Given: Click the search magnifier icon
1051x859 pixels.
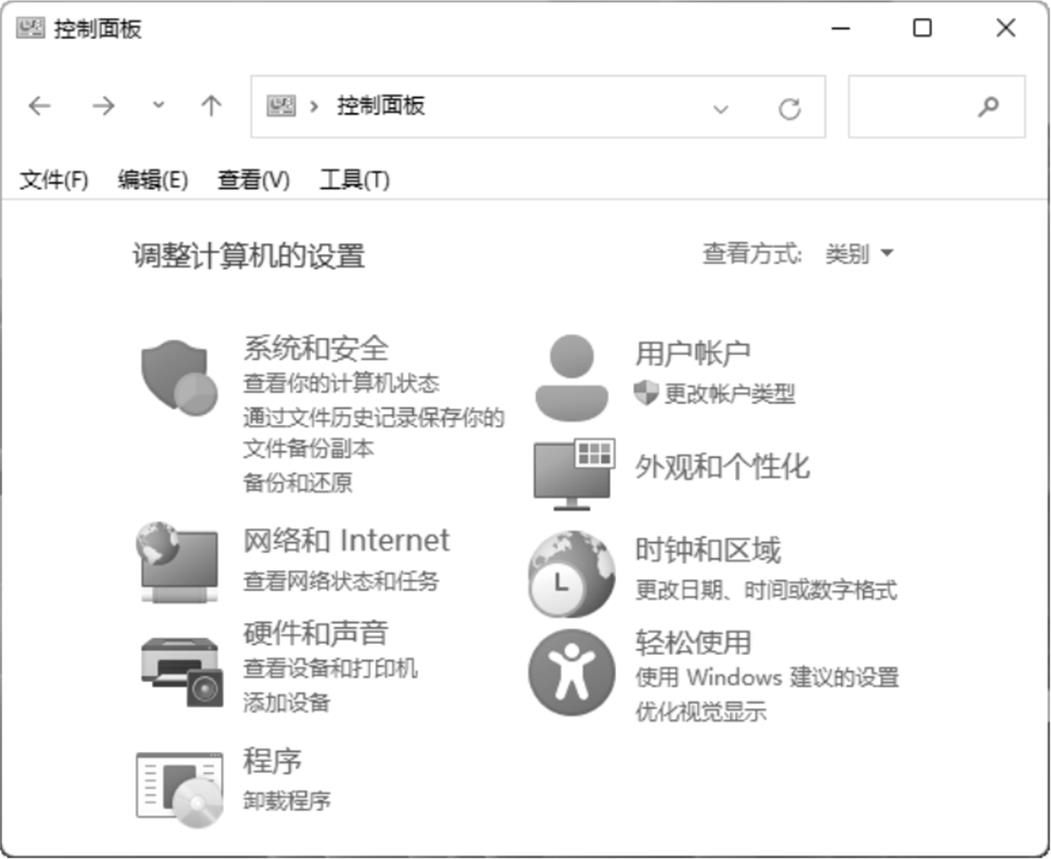Looking at the screenshot, I should tap(988, 107).
